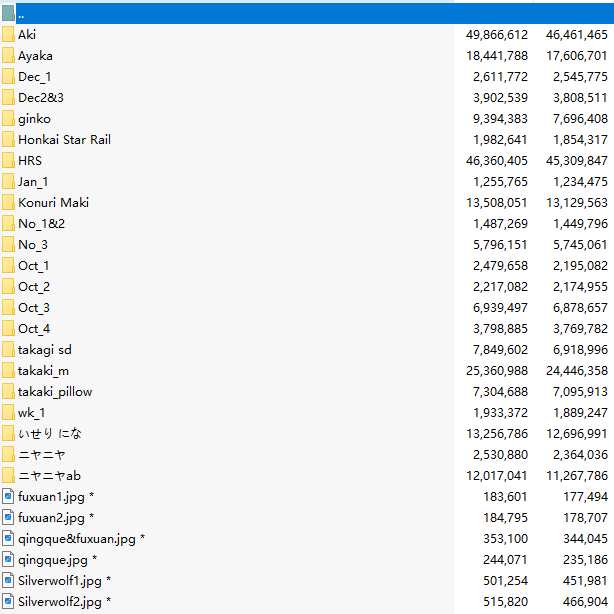The image size is (614, 614).
Task: Click packed size 235,186 for qingque.jpg
Action: pos(585,560)
